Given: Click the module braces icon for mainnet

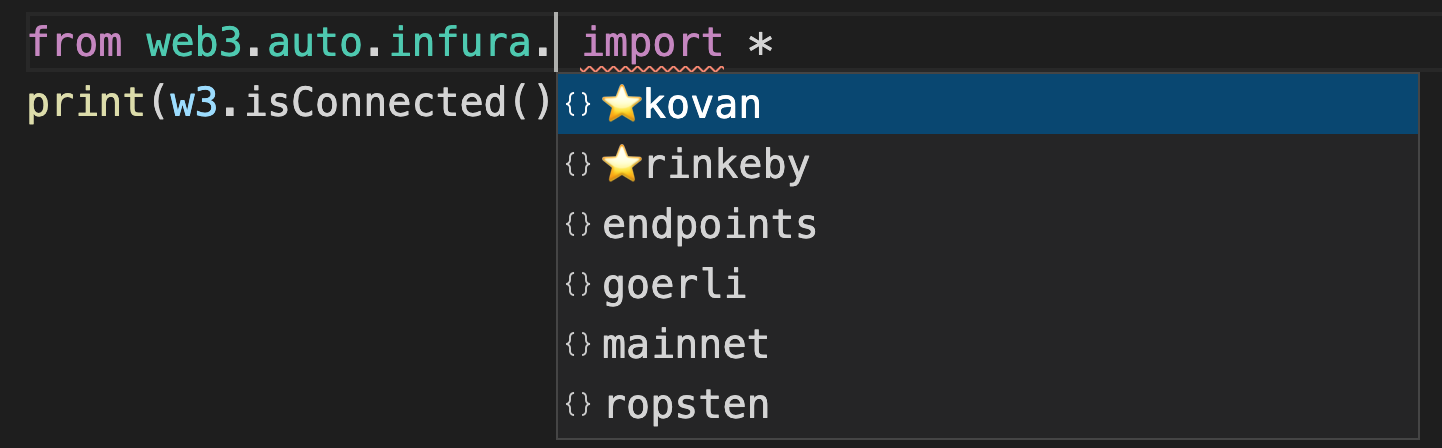Looking at the screenshot, I should [578, 345].
